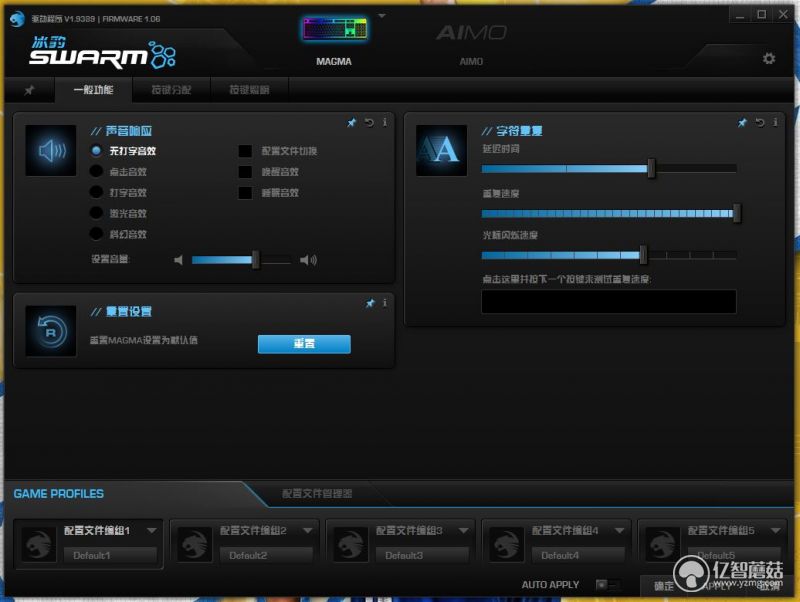The width and height of the screenshot is (800, 602).
Task: Select the MAGMA keyboard thumbnail
Action: [x=335, y=29]
